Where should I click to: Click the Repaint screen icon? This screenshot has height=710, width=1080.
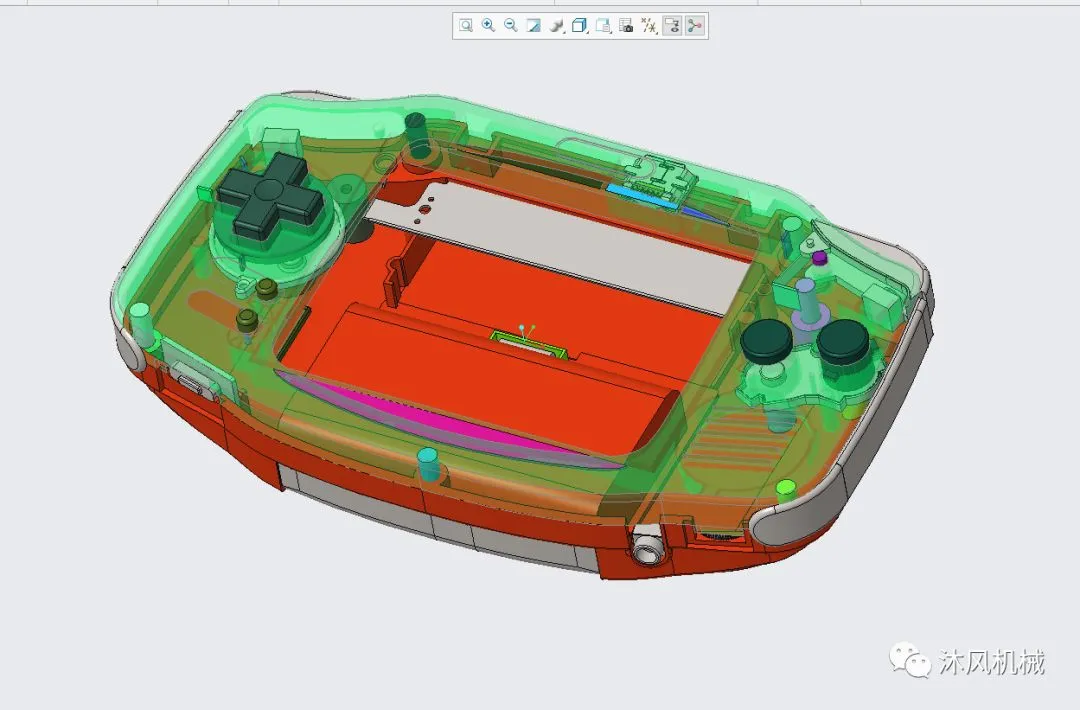(534, 25)
